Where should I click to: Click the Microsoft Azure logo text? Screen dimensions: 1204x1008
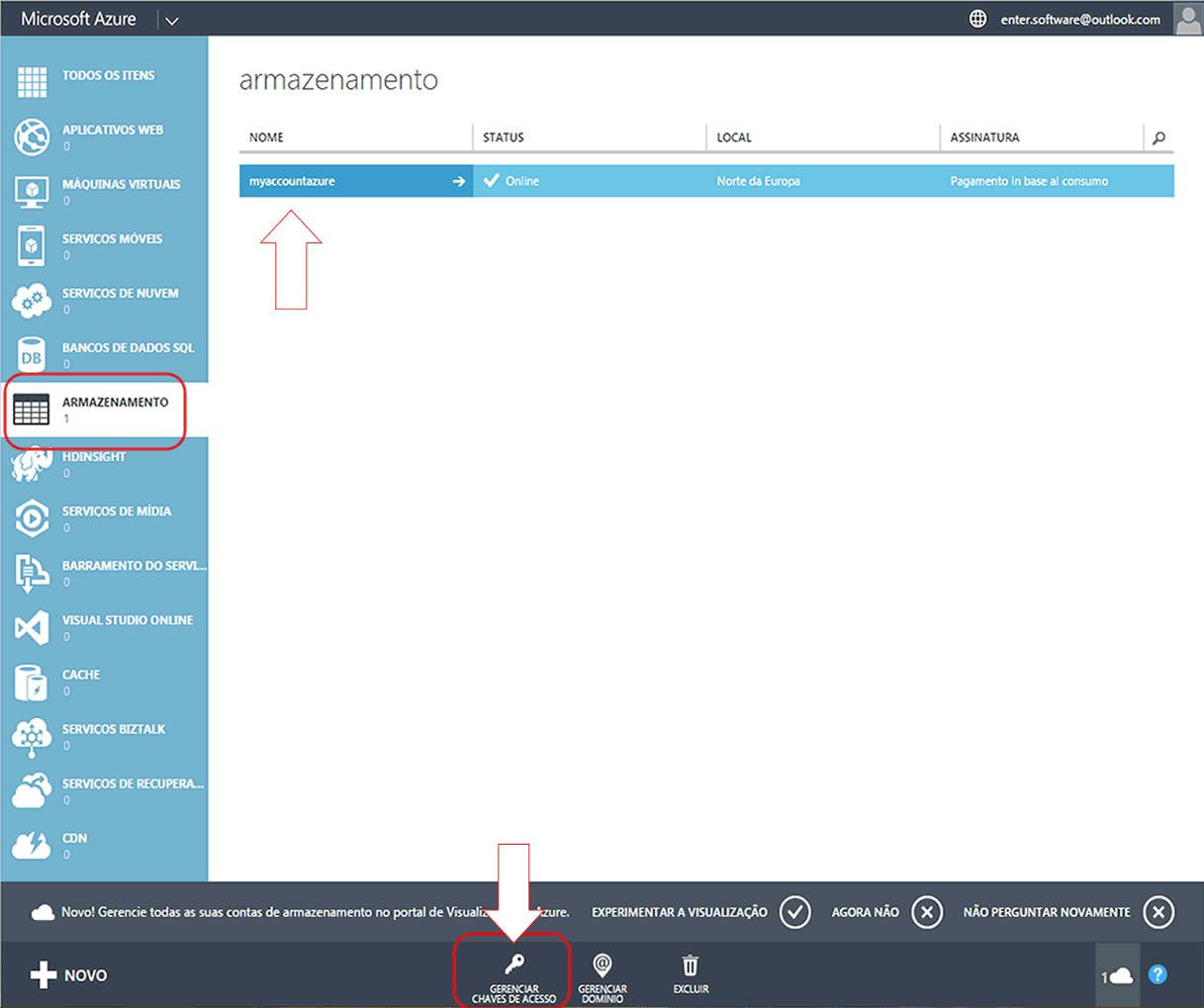[x=79, y=19]
